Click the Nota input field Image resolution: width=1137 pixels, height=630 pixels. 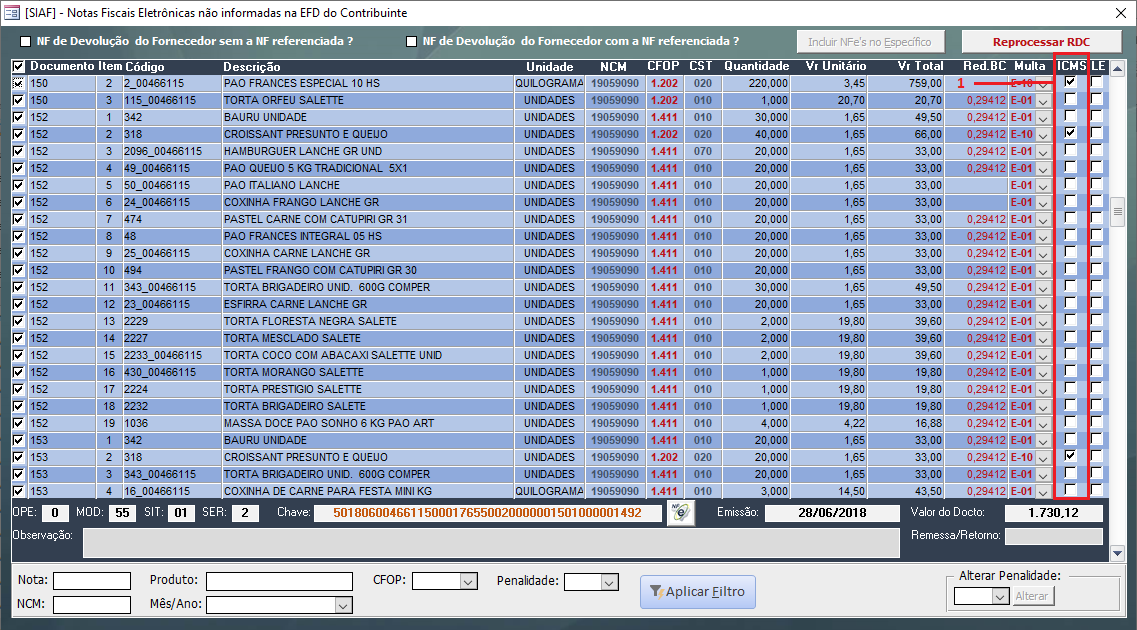click(92, 582)
